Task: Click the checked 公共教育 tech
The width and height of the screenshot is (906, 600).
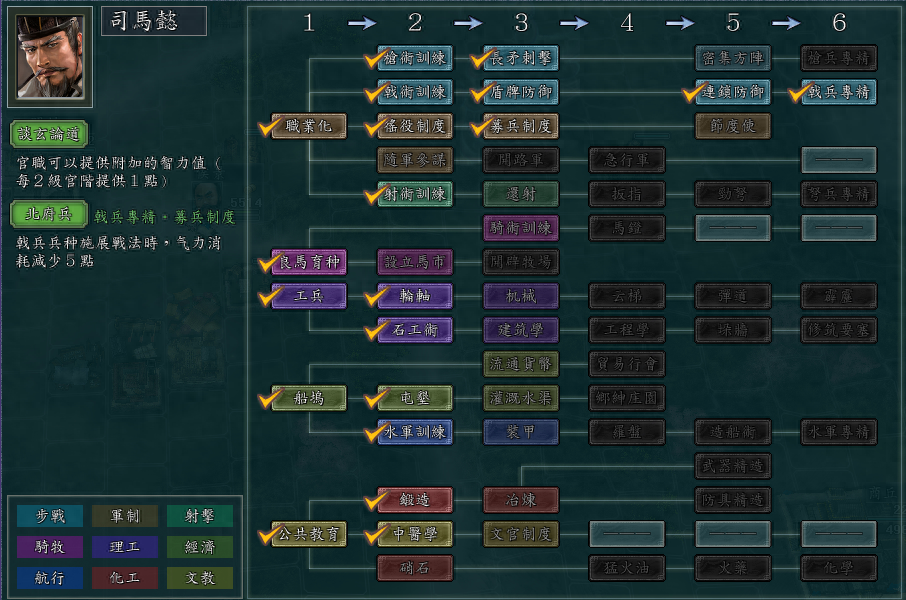Action: tap(309, 534)
